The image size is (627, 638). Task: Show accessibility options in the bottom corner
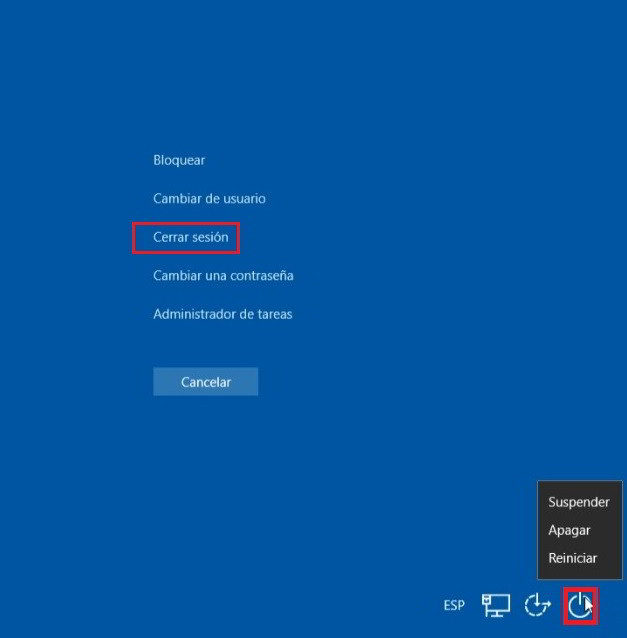(538, 605)
